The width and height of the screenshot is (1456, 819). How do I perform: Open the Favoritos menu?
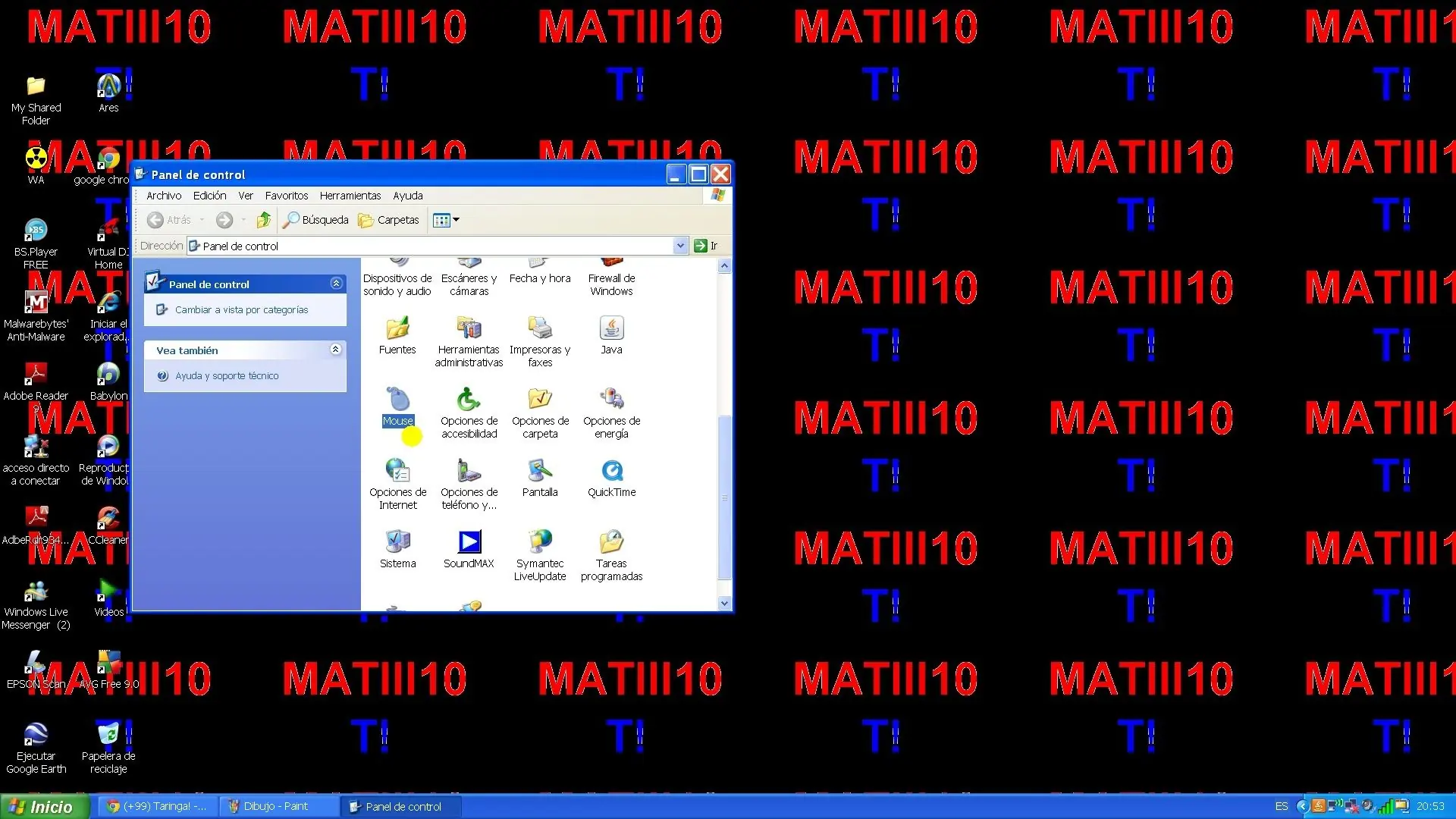[287, 196]
